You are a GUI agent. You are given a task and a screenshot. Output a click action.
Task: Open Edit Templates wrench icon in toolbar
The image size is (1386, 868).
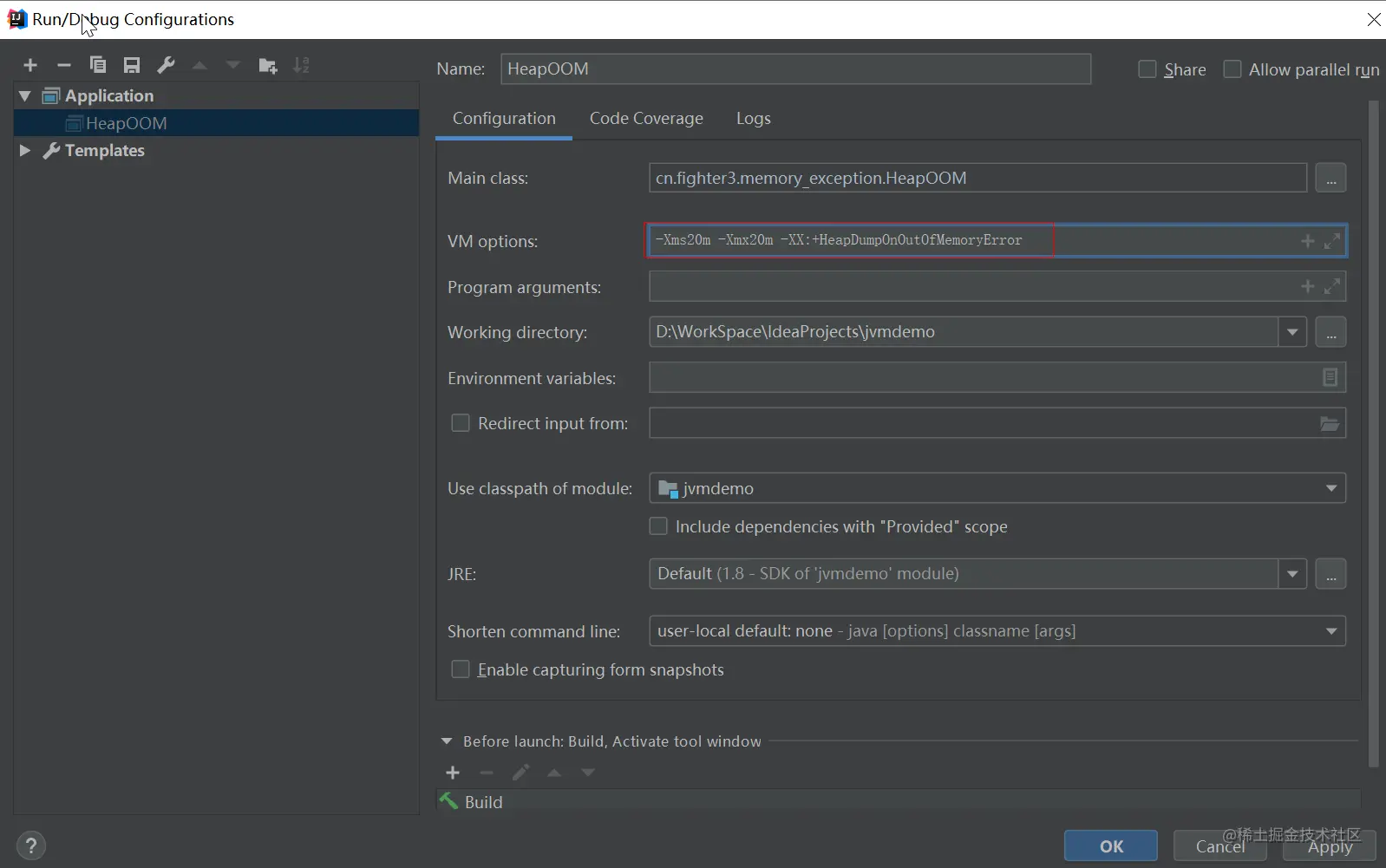166,65
